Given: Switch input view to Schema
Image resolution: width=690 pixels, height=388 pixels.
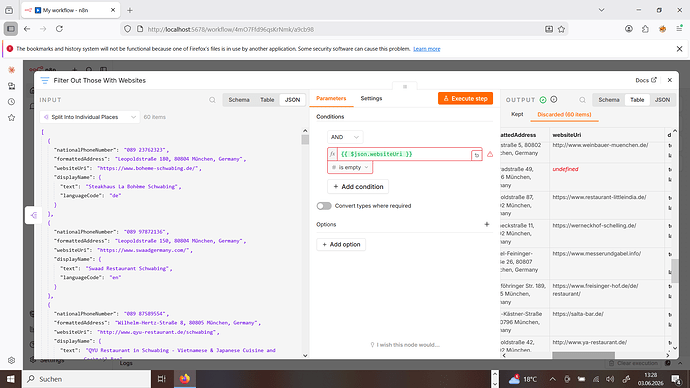Looking at the screenshot, I should (239, 100).
